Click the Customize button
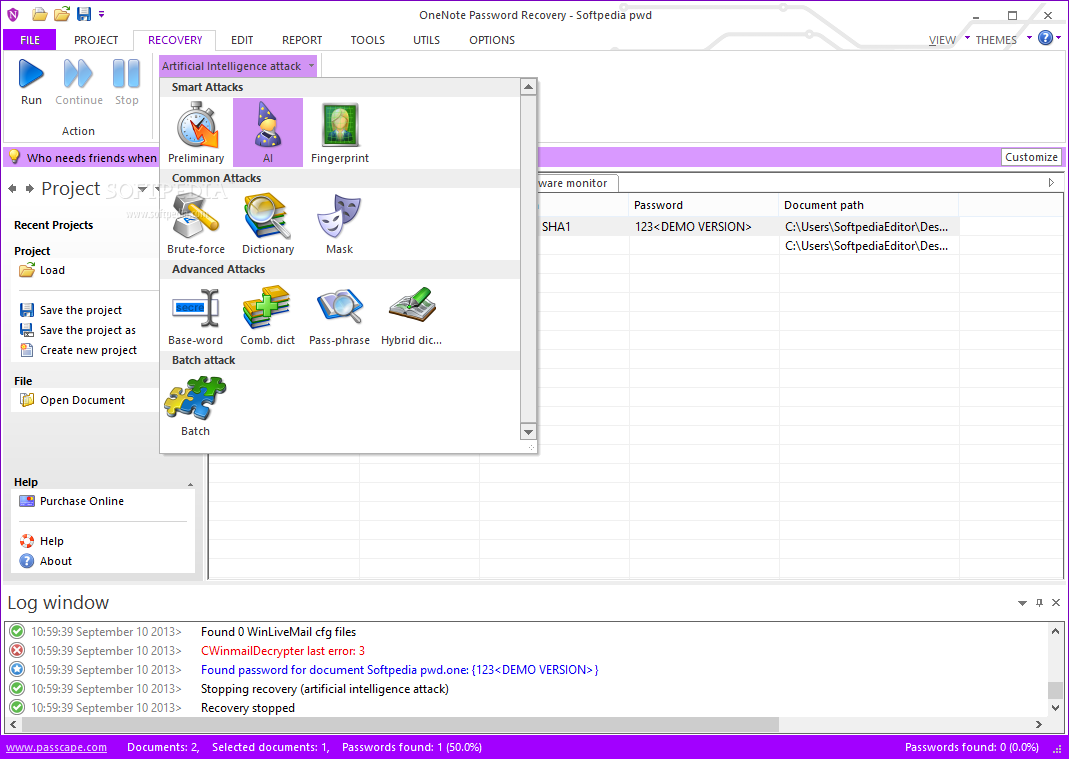The height and width of the screenshot is (759, 1069). click(1031, 157)
